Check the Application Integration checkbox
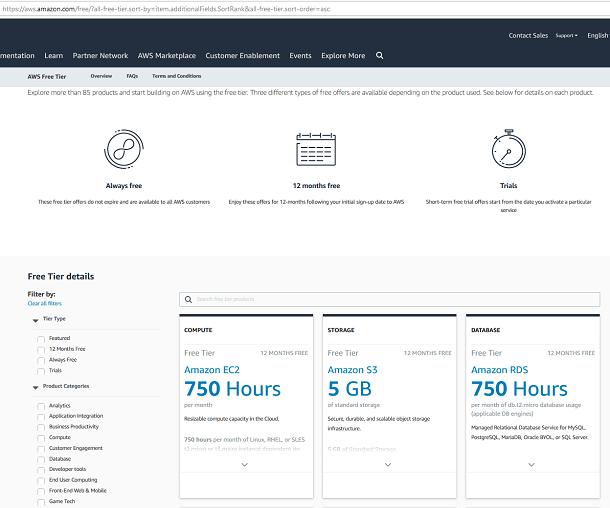Image resolution: width=610 pixels, height=508 pixels. click(41, 417)
